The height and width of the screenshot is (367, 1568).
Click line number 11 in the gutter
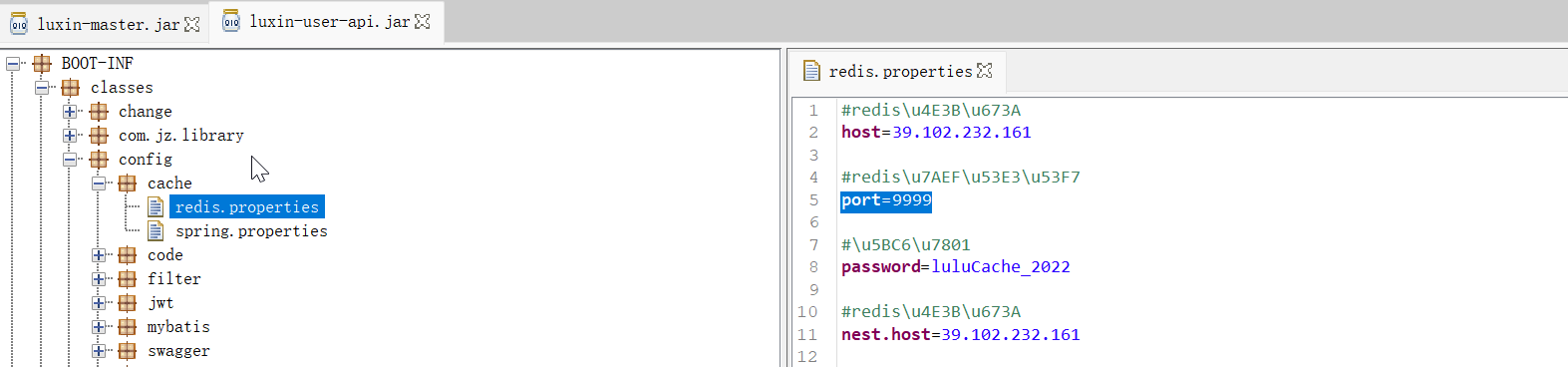[x=807, y=335]
